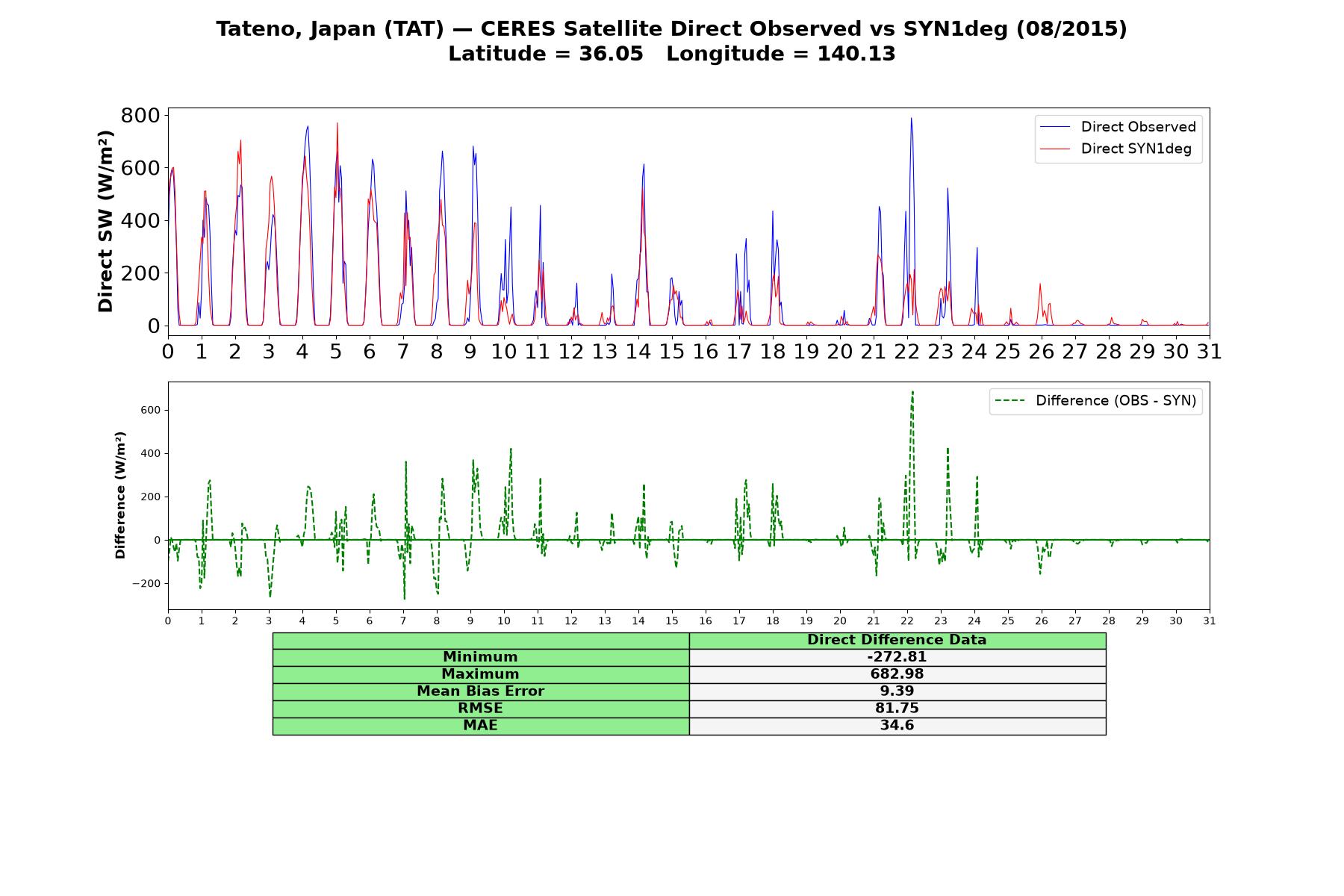1344x896 pixels.
Task: Select the Minimum row label in table
Action: 480,657
